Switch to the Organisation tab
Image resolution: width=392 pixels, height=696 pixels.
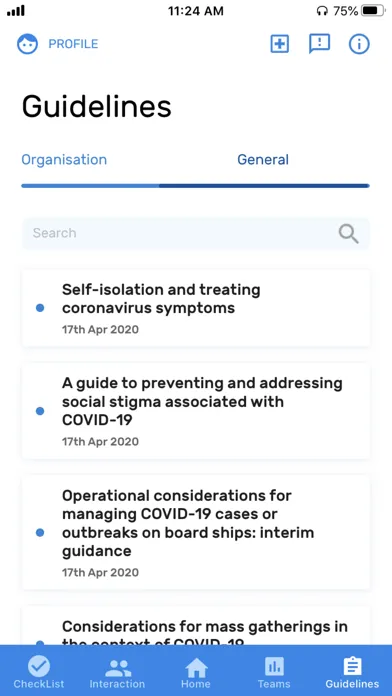(64, 160)
